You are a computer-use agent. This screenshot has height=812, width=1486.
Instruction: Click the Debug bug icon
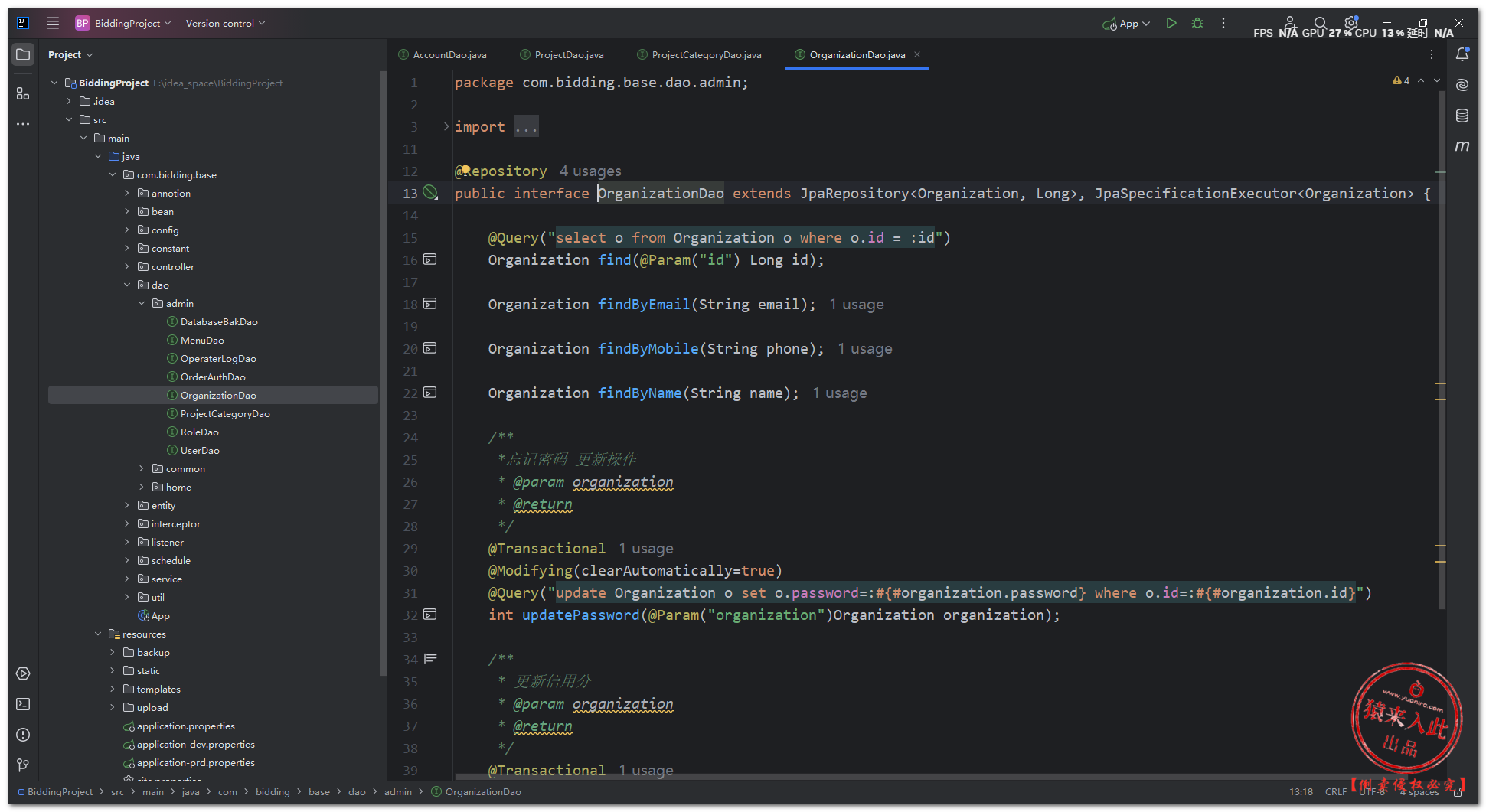1197,24
